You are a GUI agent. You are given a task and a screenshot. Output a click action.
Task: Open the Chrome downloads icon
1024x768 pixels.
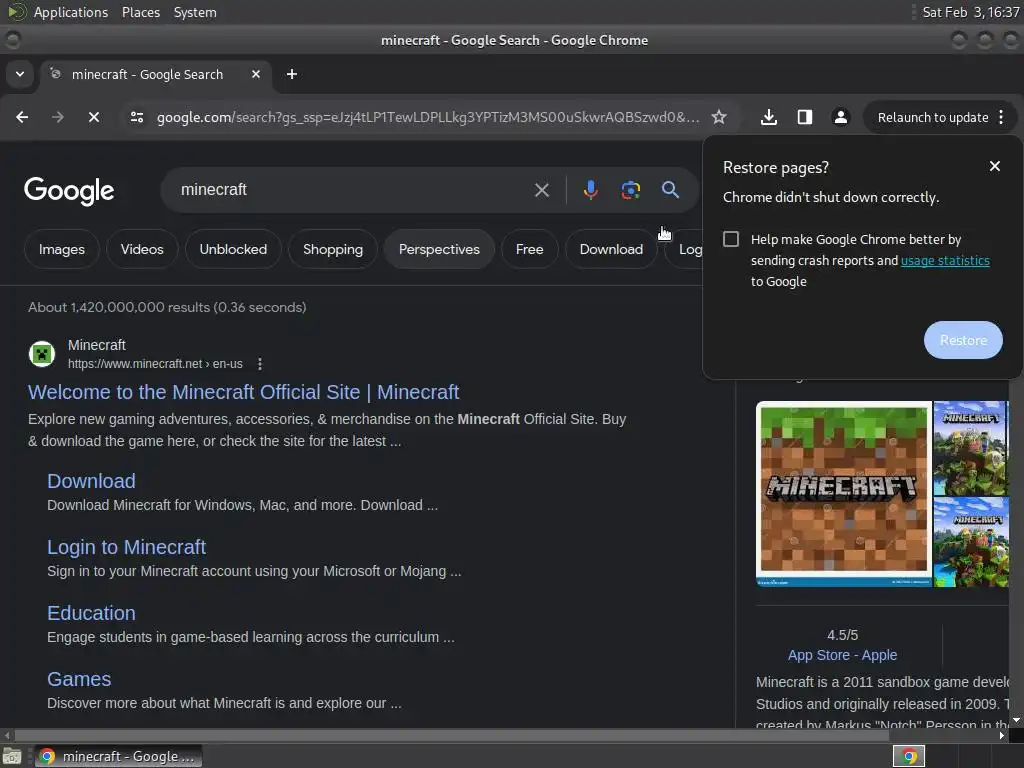coord(769,117)
